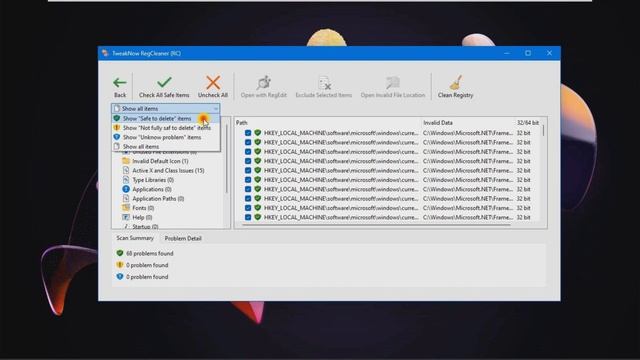
Task: Switch to the Scan Summary tab
Action: pos(135,238)
